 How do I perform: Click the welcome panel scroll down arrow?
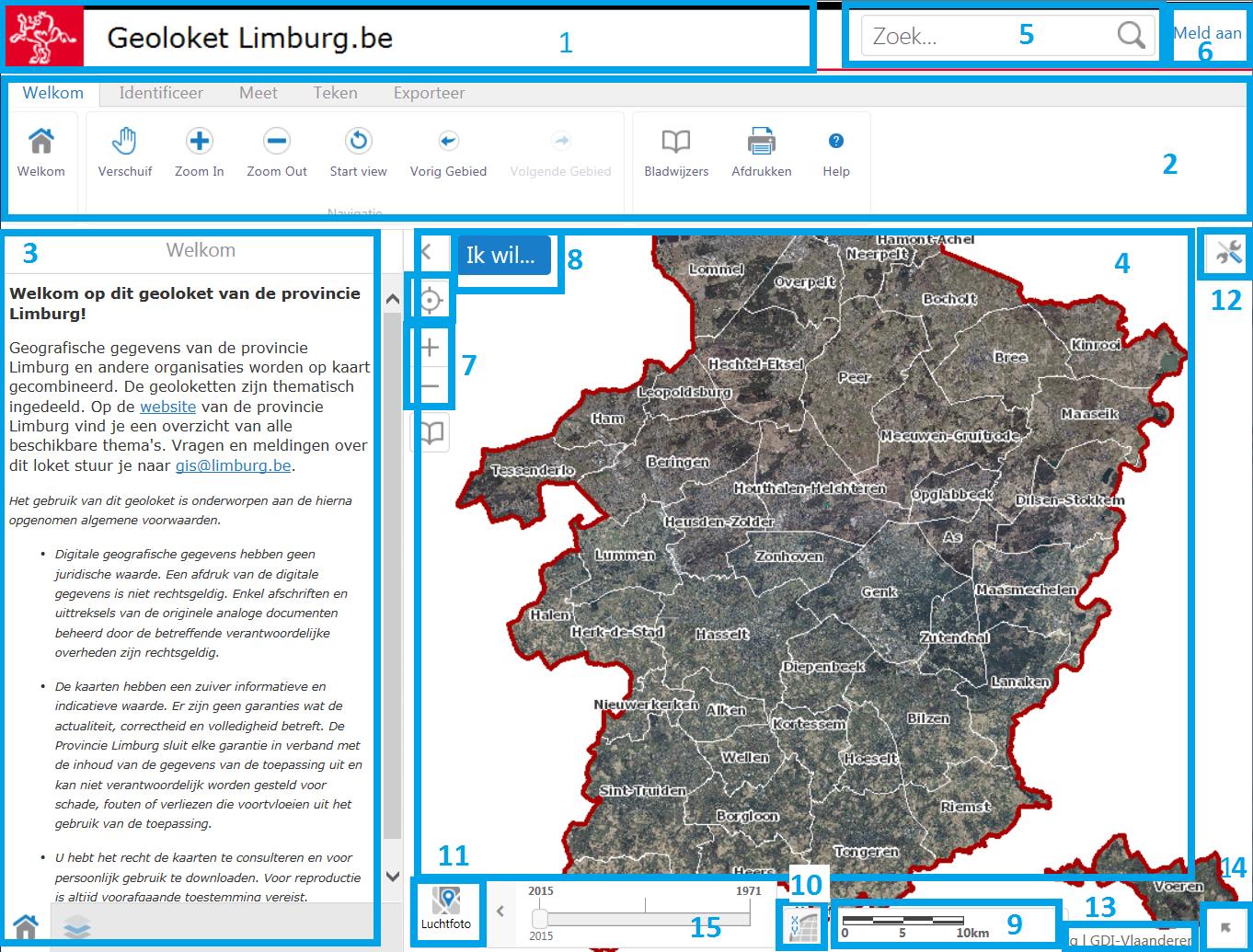(x=392, y=877)
